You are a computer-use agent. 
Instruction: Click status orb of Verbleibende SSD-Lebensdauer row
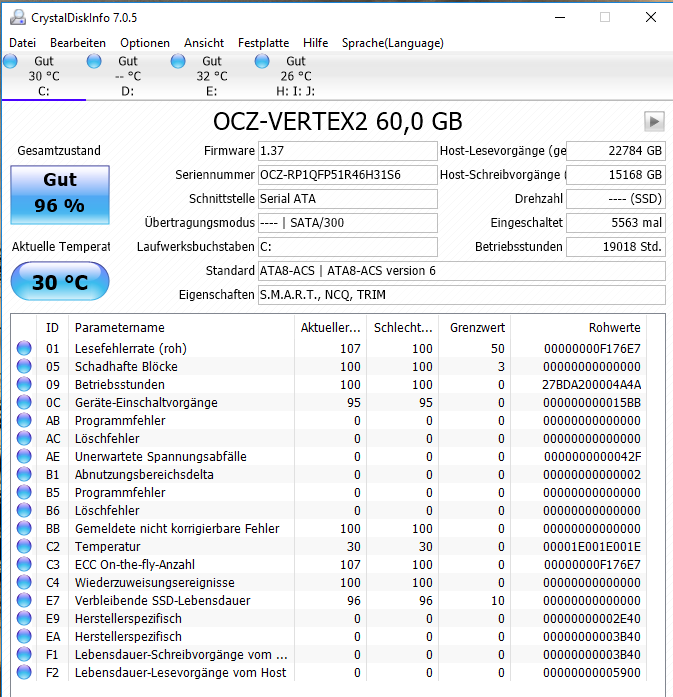(x=24, y=600)
